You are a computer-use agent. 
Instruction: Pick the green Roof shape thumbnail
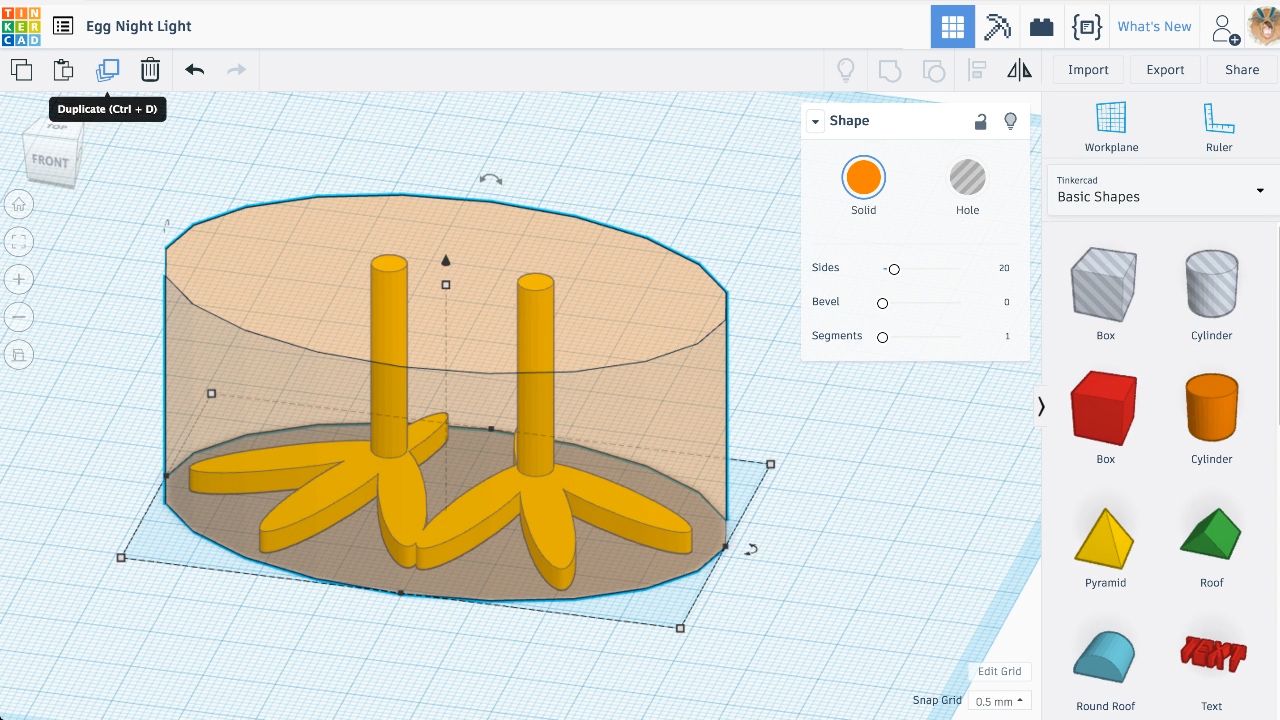(1211, 538)
